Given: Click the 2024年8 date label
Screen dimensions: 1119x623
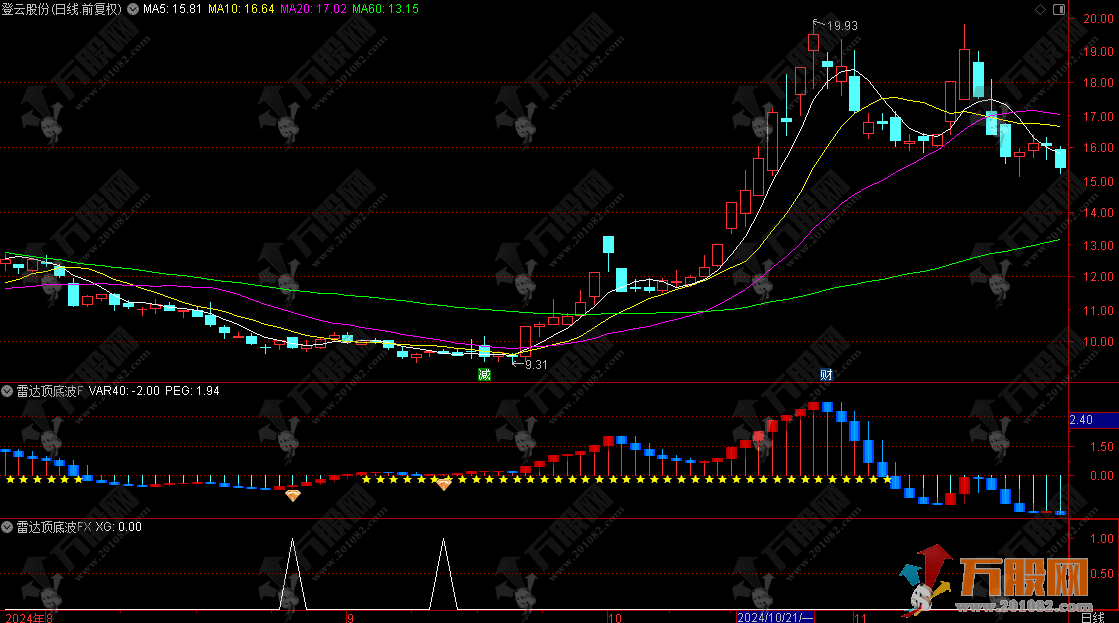Looking at the screenshot, I should pyautogui.click(x=29, y=617).
